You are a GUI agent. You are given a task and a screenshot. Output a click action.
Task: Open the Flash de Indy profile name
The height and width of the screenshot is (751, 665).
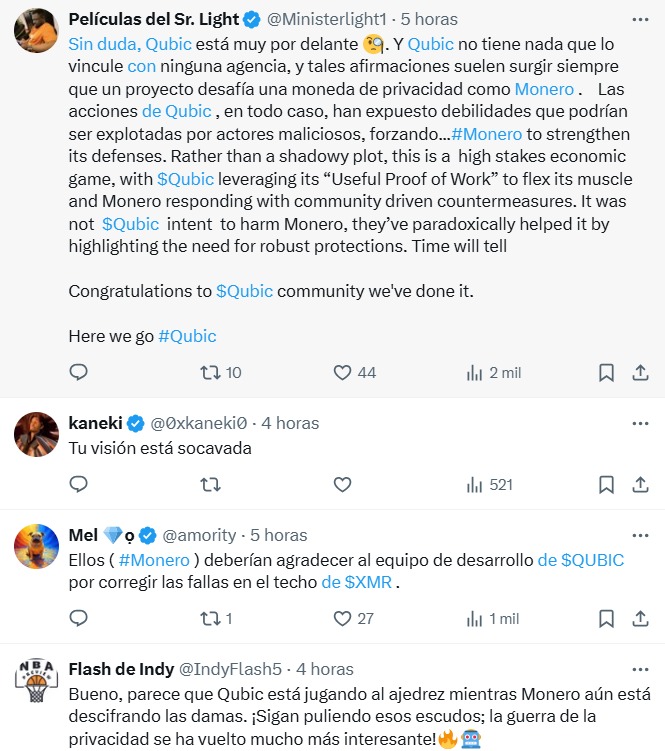(x=120, y=669)
